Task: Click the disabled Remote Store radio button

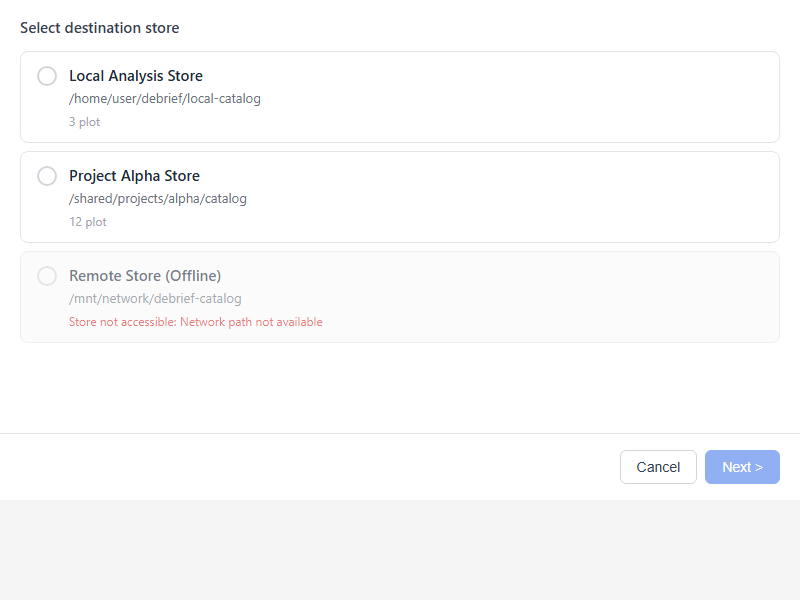Action: point(47,276)
